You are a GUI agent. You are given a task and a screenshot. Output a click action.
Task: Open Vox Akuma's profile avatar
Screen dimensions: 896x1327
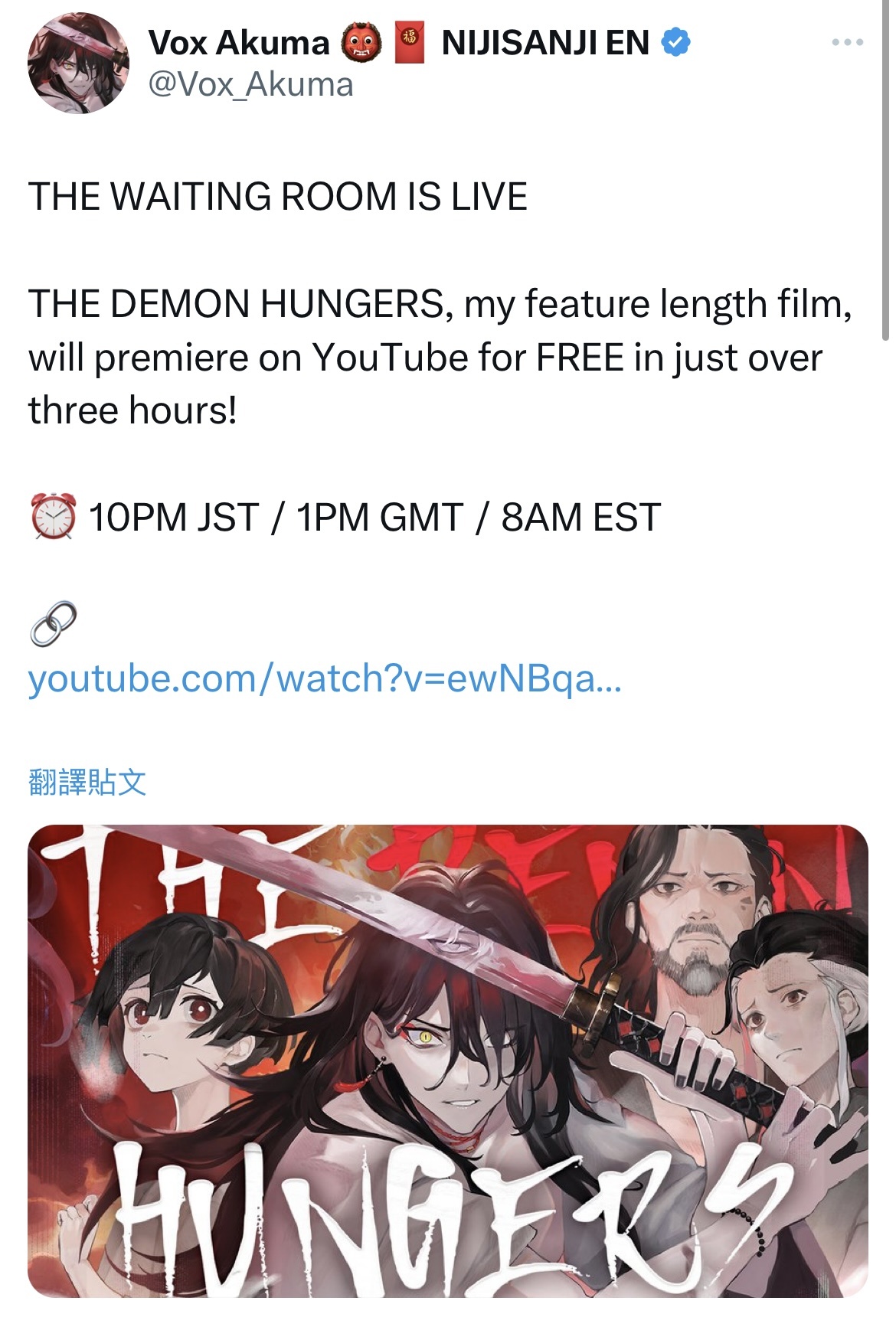click(79, 64)
